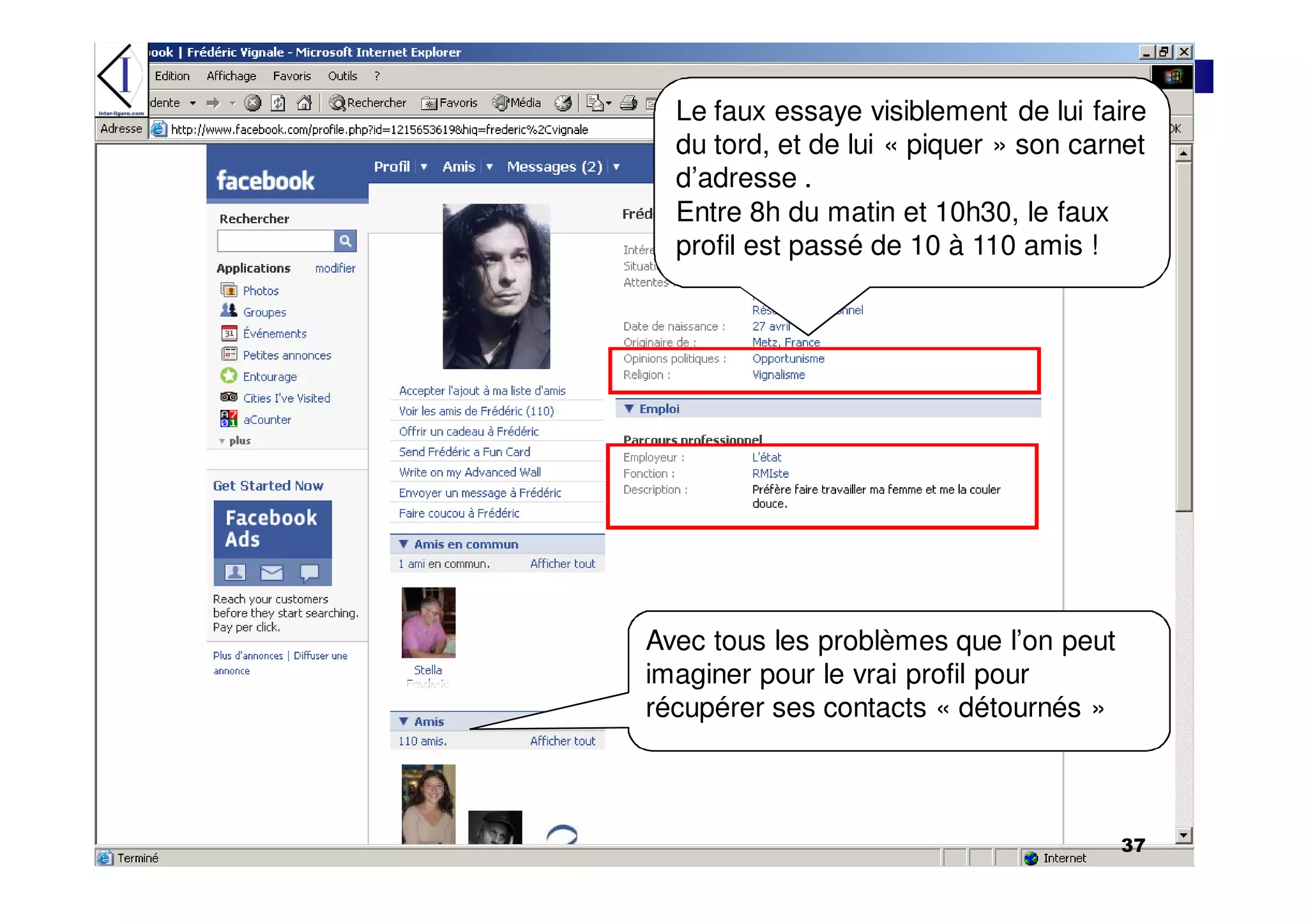Click the Print toolbar icon
Screen dimensions: 1308x924
click(629, 103)
